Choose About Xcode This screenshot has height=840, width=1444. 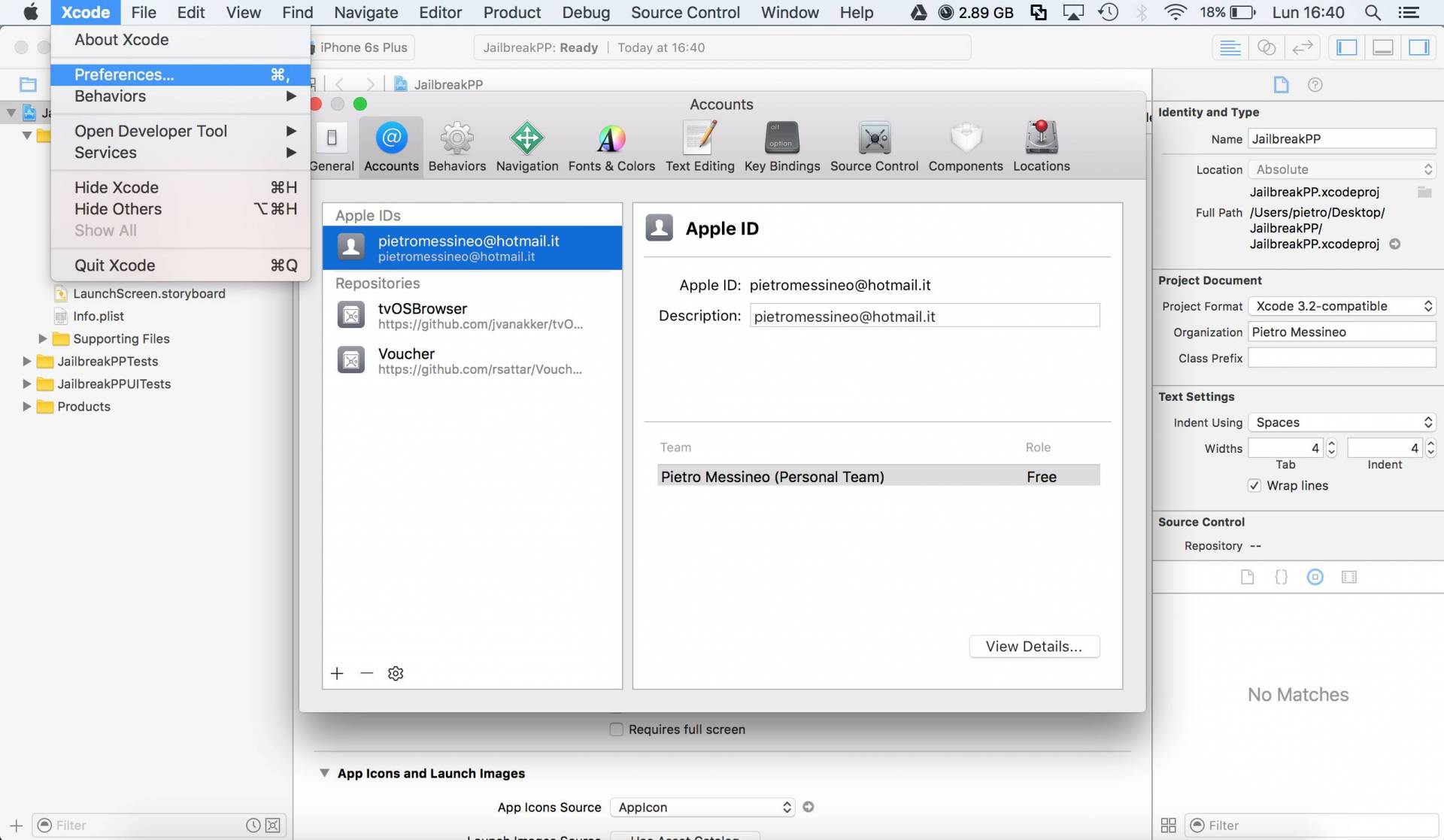pos(180,40)
